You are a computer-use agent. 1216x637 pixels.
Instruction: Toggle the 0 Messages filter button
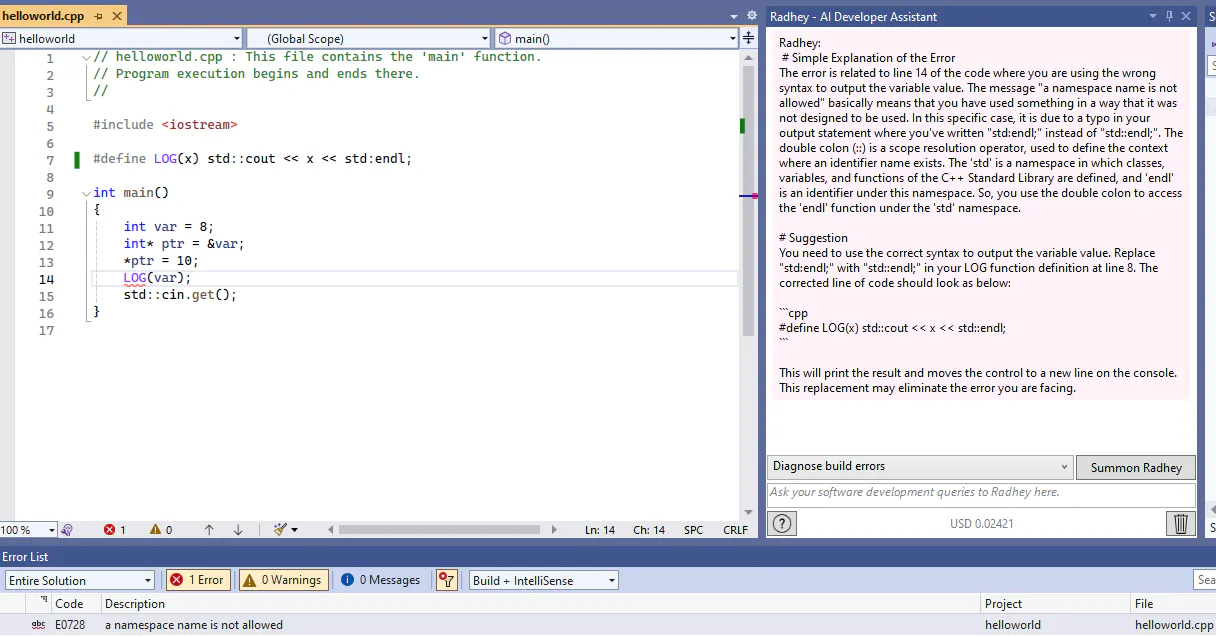tap(381, 580)
